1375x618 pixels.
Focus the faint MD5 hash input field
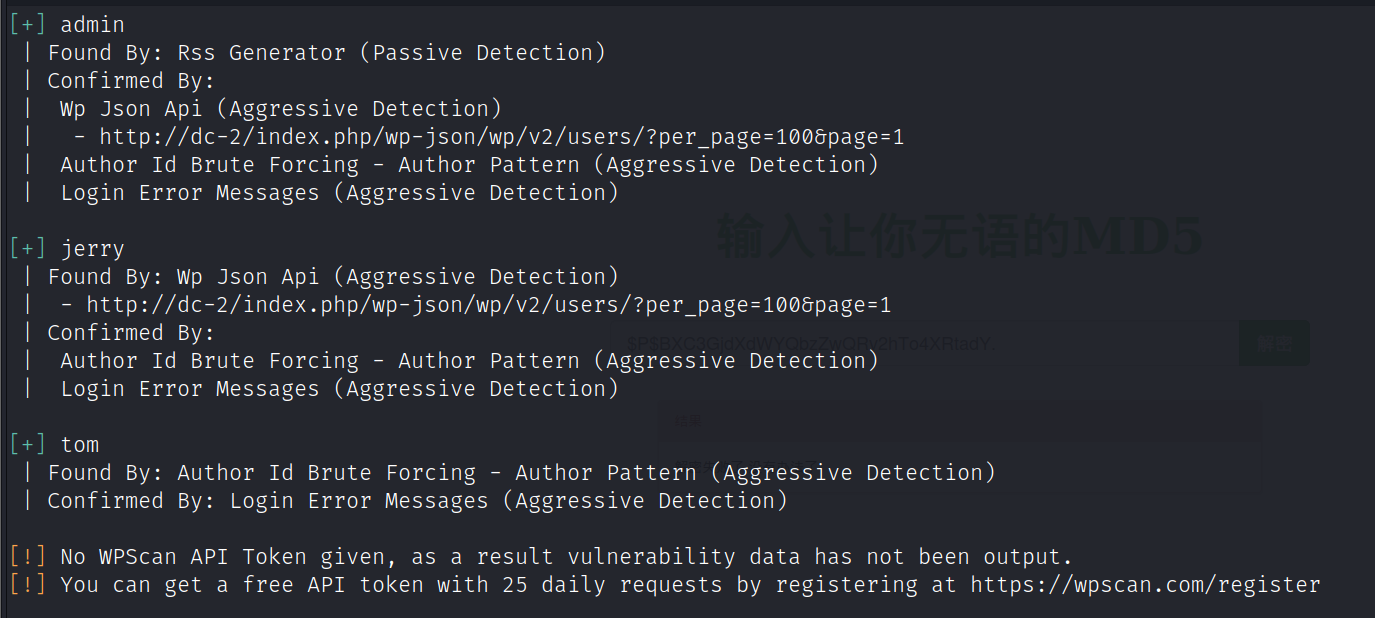tap(930, 344)
